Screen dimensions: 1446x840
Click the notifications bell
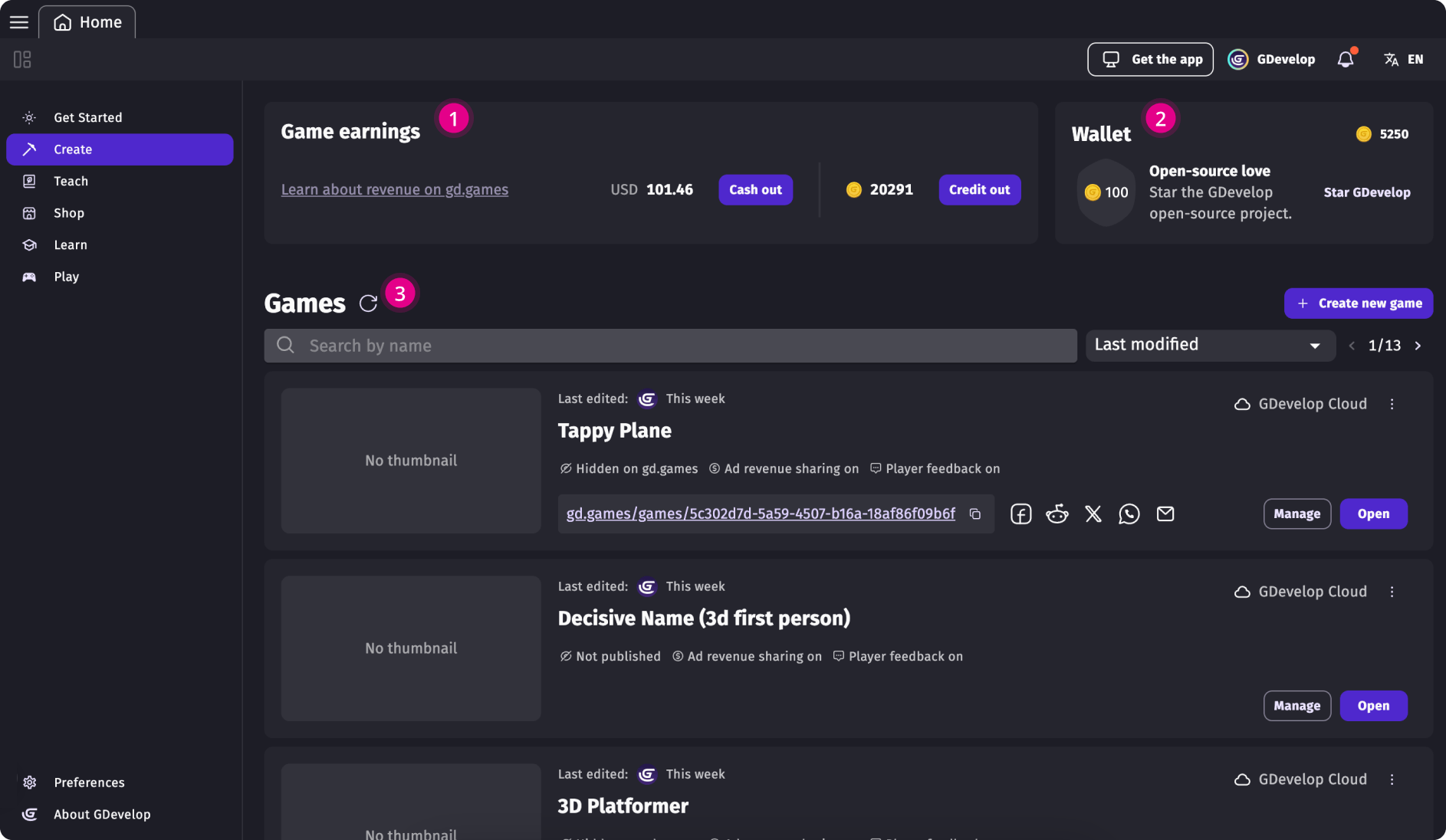tap(1345, 59)
